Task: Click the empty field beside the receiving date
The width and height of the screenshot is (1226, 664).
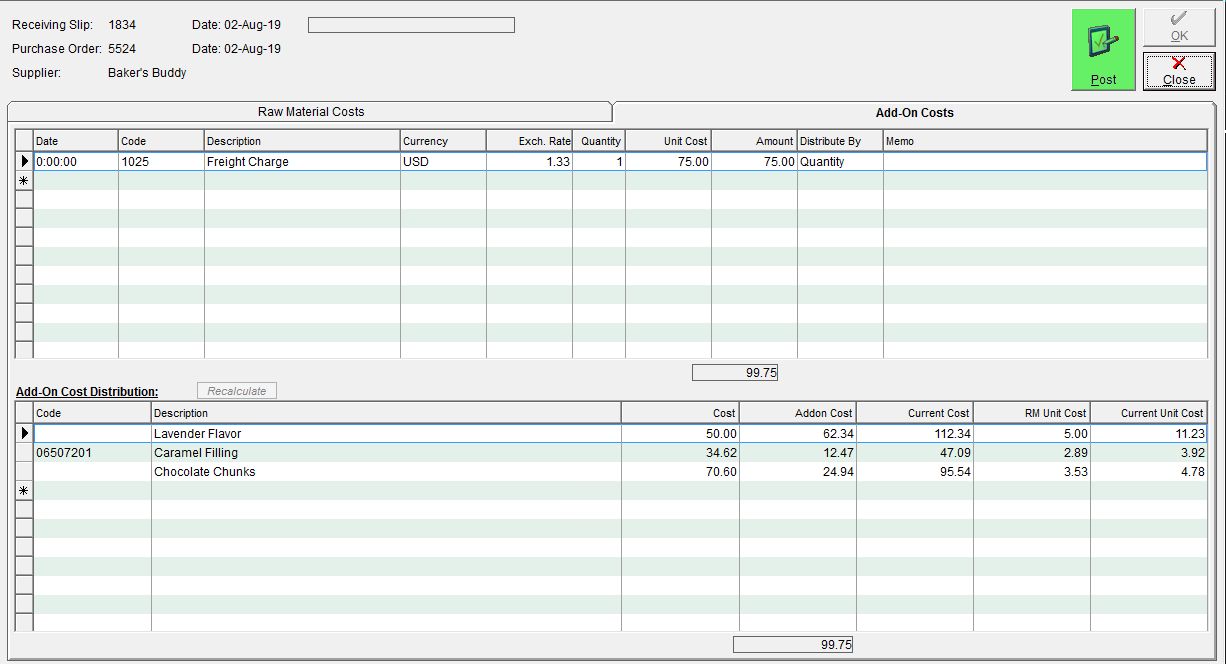Action: point(411,25)
